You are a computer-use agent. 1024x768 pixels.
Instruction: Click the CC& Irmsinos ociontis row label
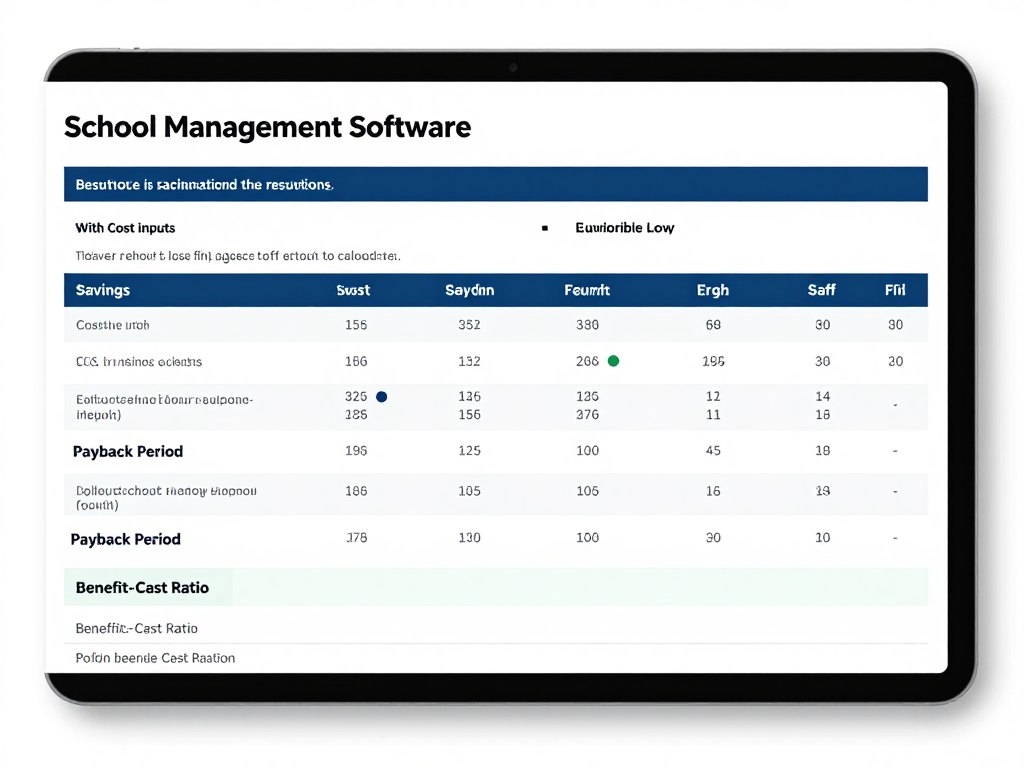(x=138, y=361)
